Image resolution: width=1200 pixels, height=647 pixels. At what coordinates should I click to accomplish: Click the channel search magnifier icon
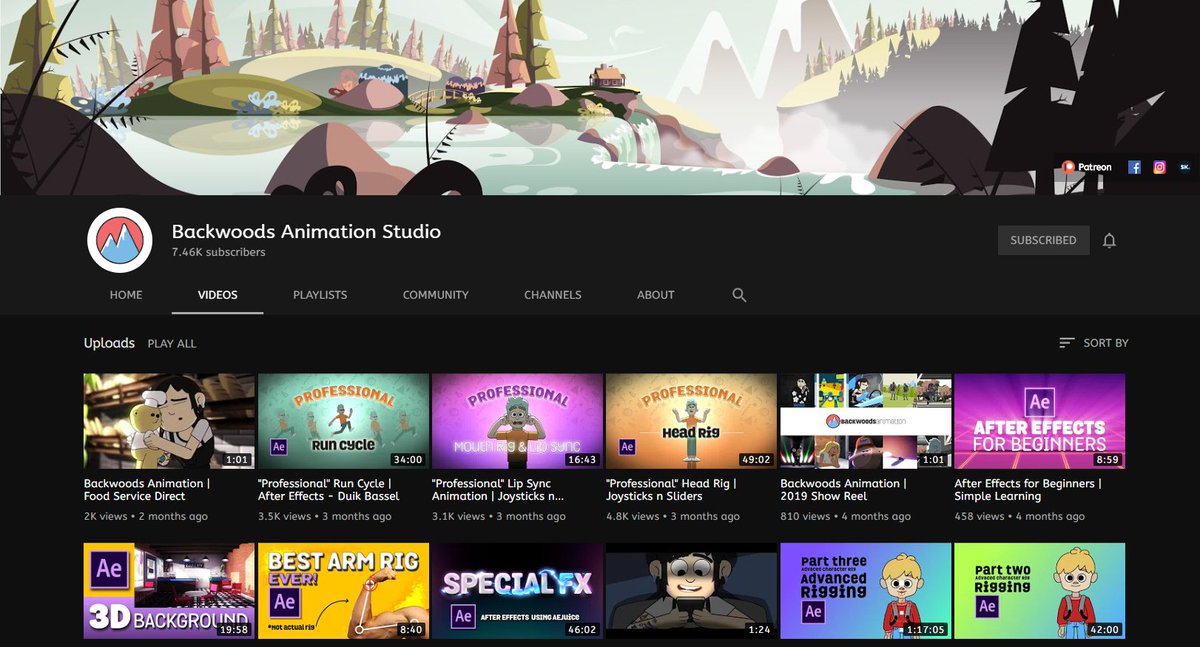(739, 295)
